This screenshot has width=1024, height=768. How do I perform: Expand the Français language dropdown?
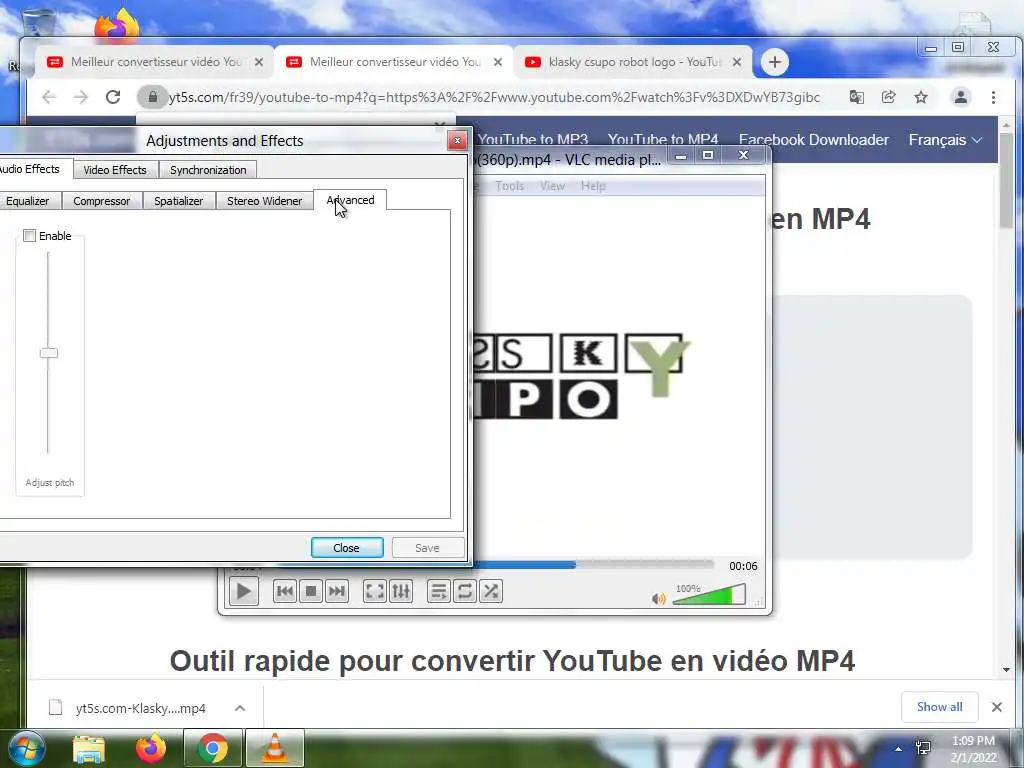tap(945, 140)
